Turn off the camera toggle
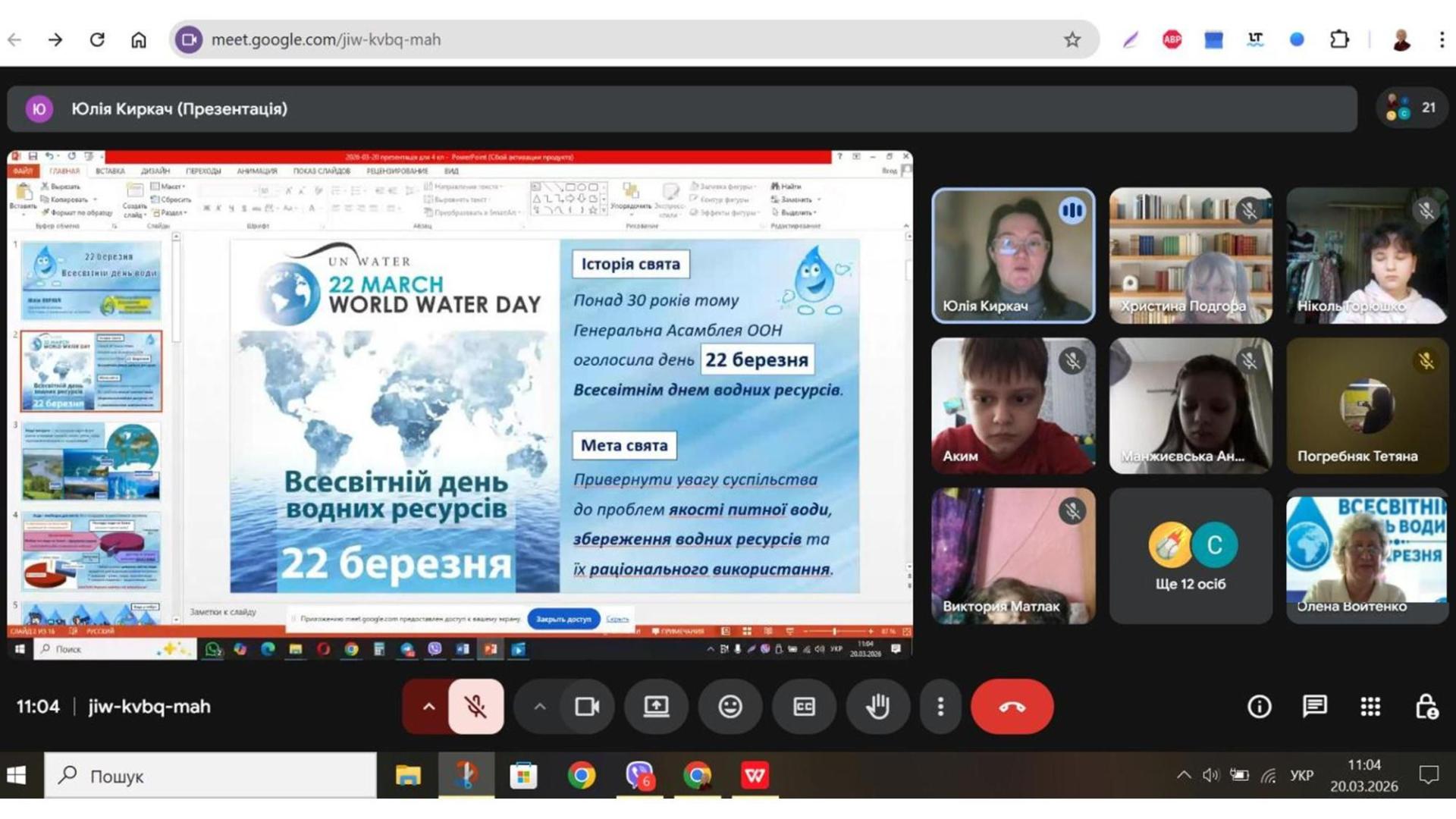 [x=587, y=707]
